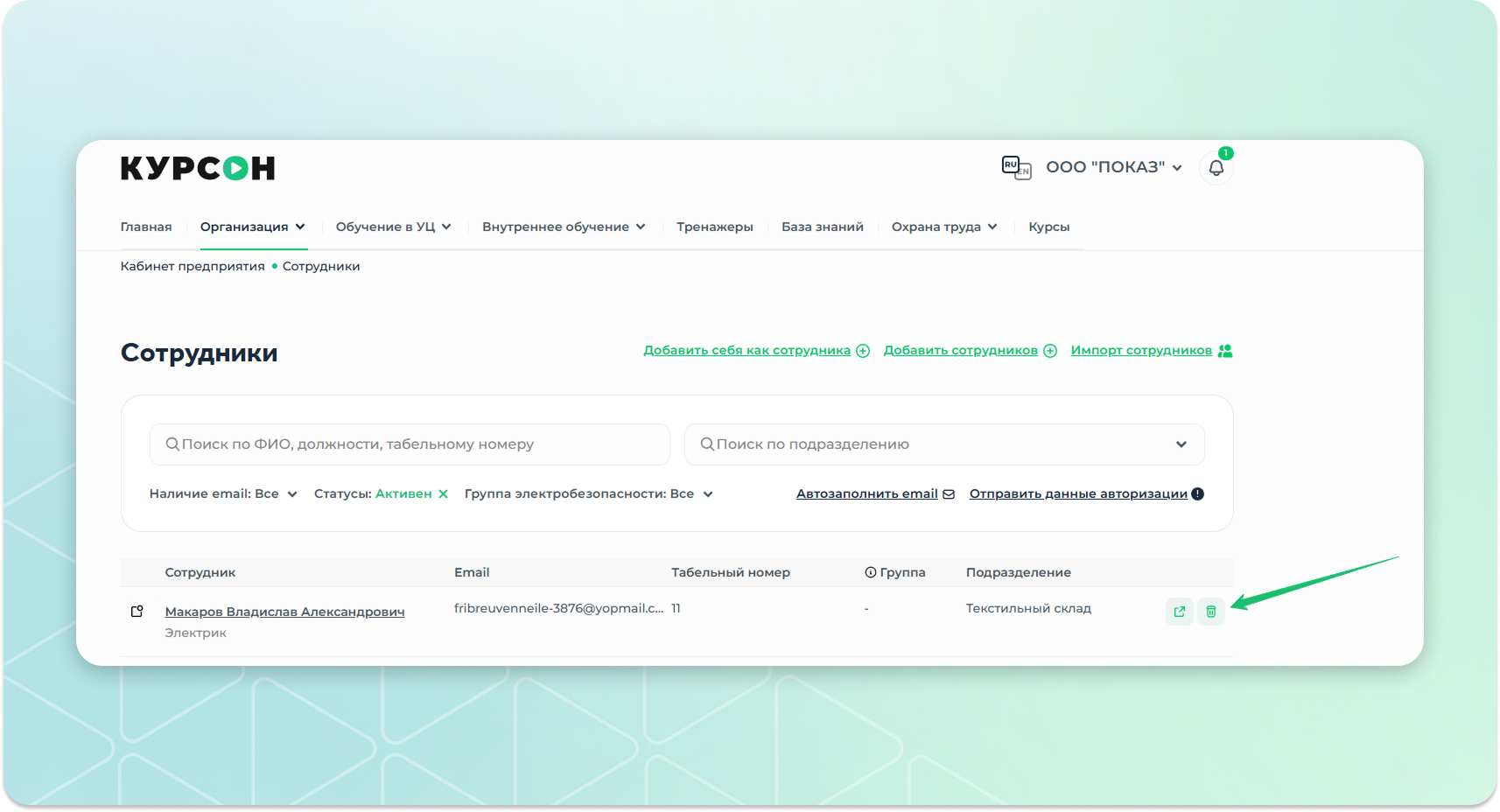Open the ООО "ПОКАЗ" organization dropdown
1500x812 pixels.
[x=1113, y=167]
